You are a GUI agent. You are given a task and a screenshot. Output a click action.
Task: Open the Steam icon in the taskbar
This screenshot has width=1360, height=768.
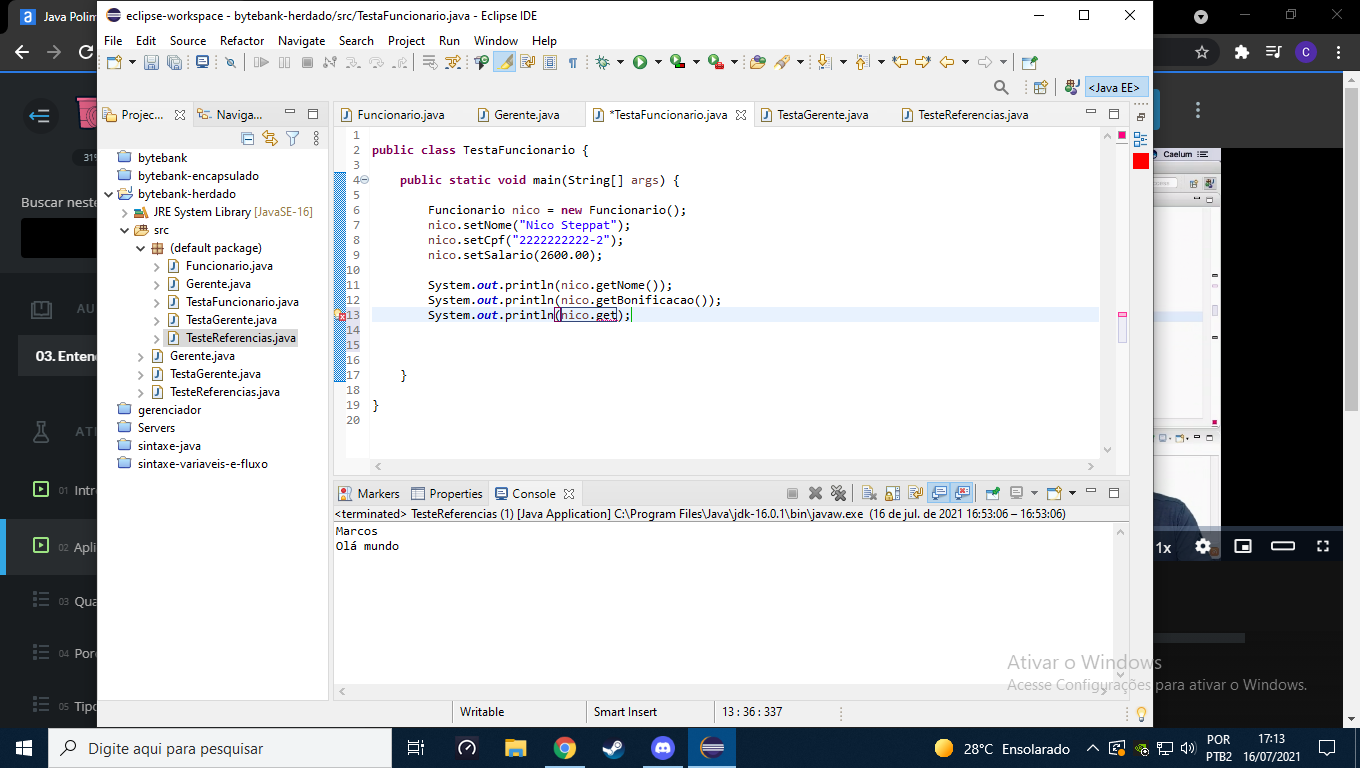click(614, 748)
